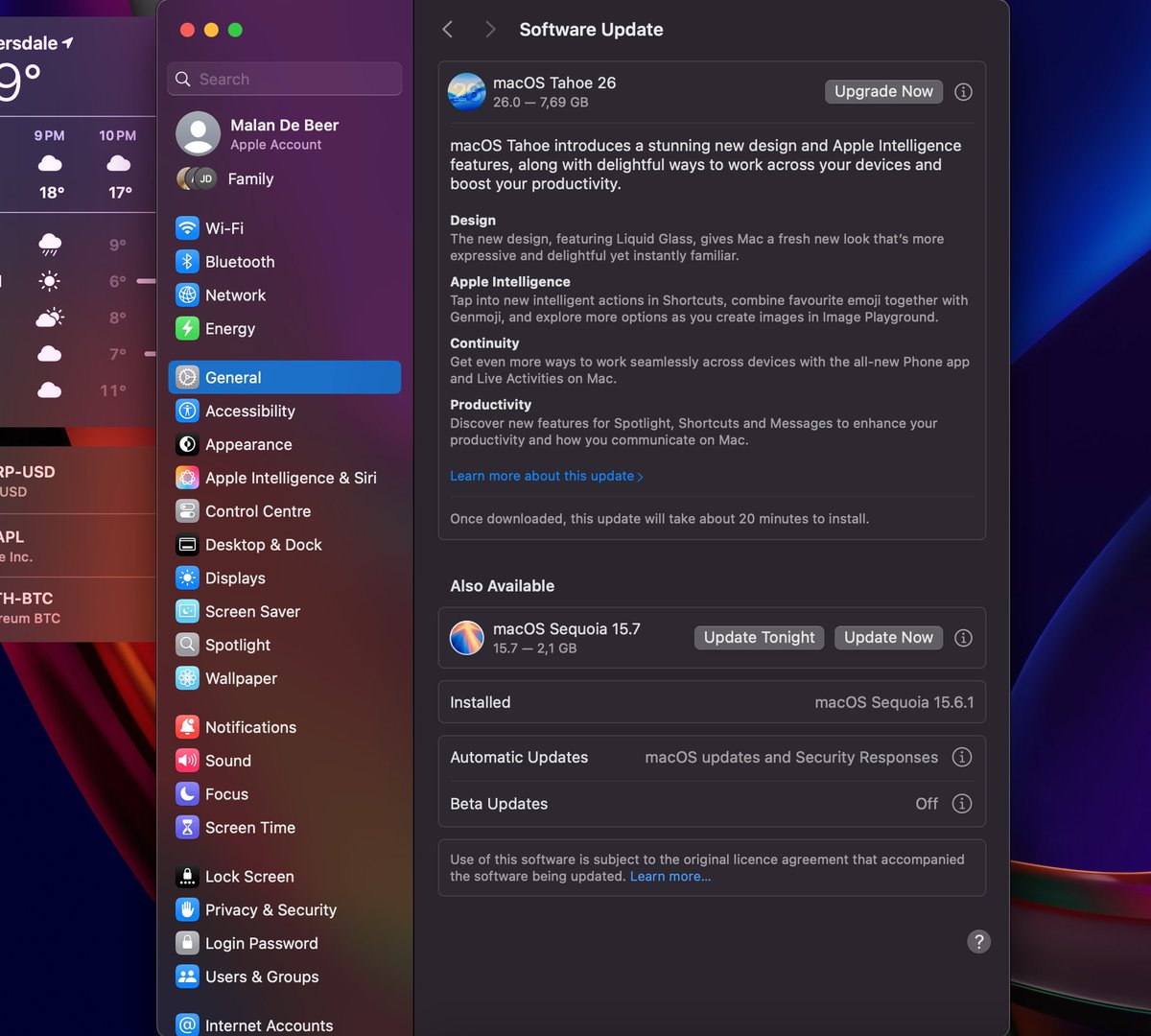
Task: Go back with the left chevron
Action: (448, 30)
